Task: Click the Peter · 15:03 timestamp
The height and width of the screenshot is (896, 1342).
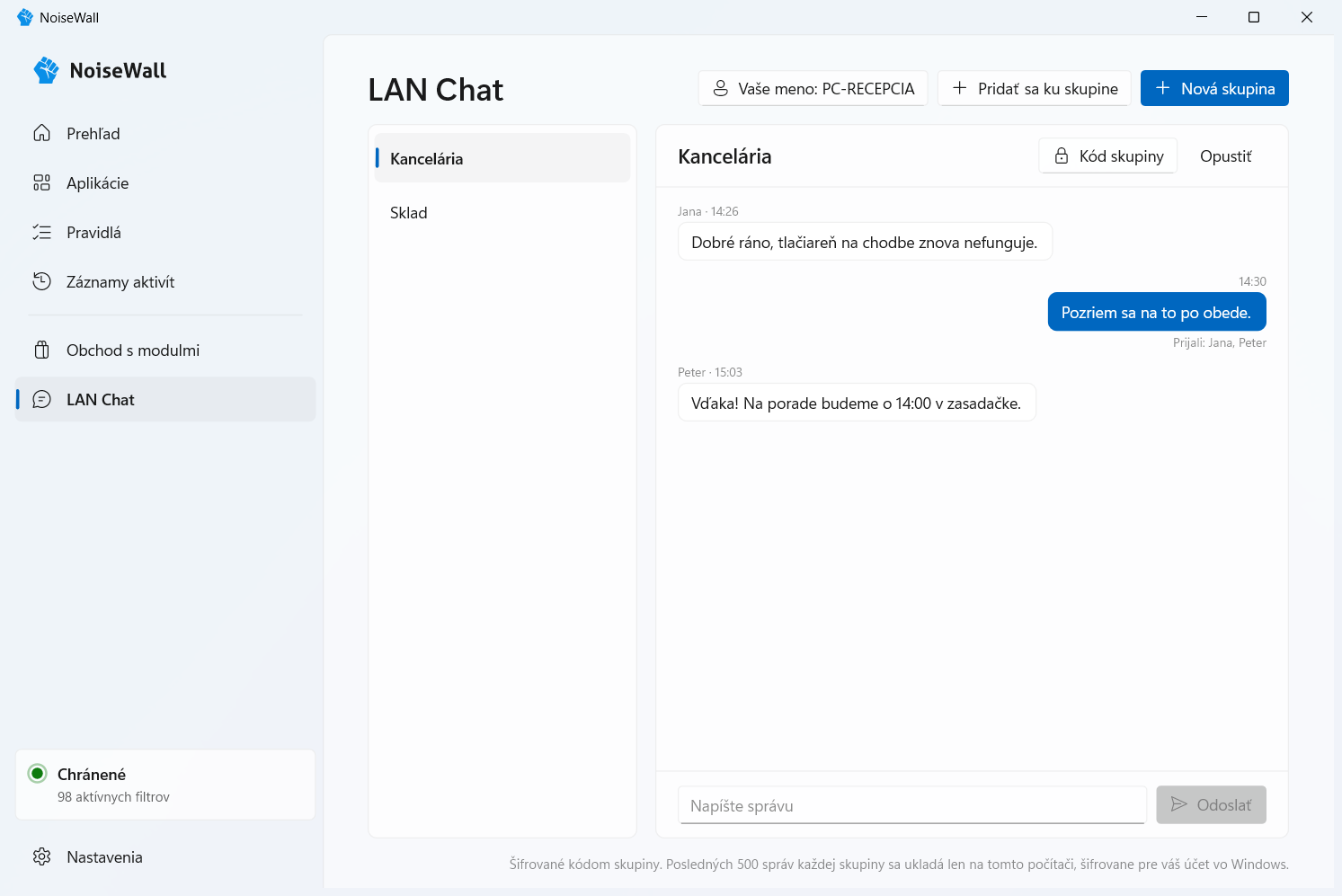Action: [x=710, y=372]
